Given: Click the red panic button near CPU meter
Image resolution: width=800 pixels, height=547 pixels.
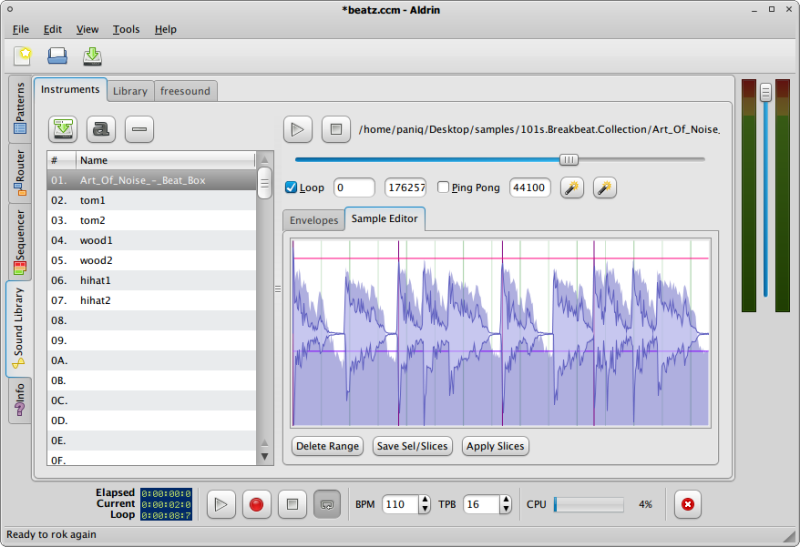Looking at the screenshot, I should click(687, 505).
